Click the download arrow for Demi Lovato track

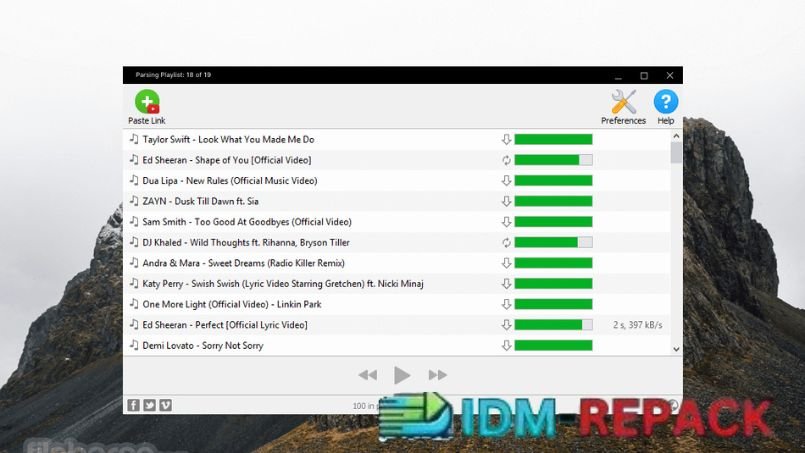(x=506, y=345)
